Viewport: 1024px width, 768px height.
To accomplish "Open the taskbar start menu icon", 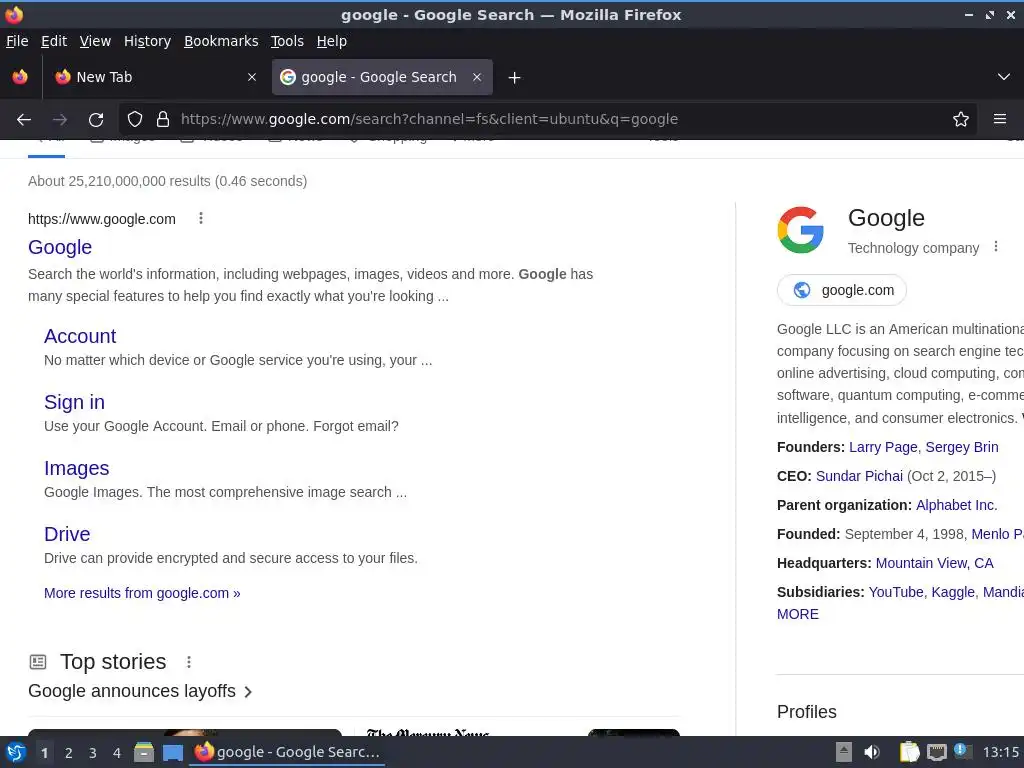I will 16,752.
